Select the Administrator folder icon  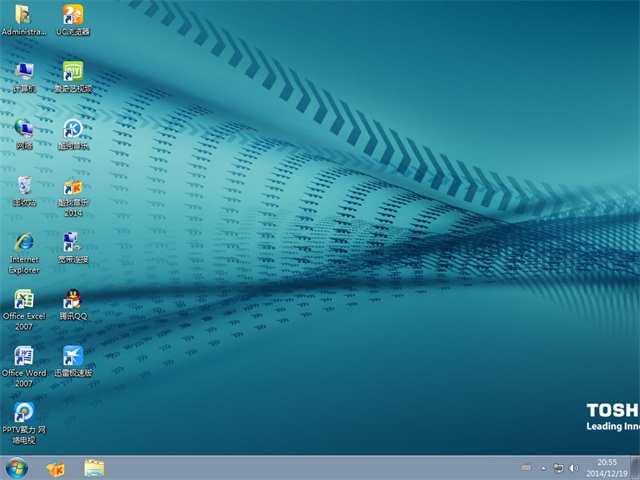click(23, 16)
